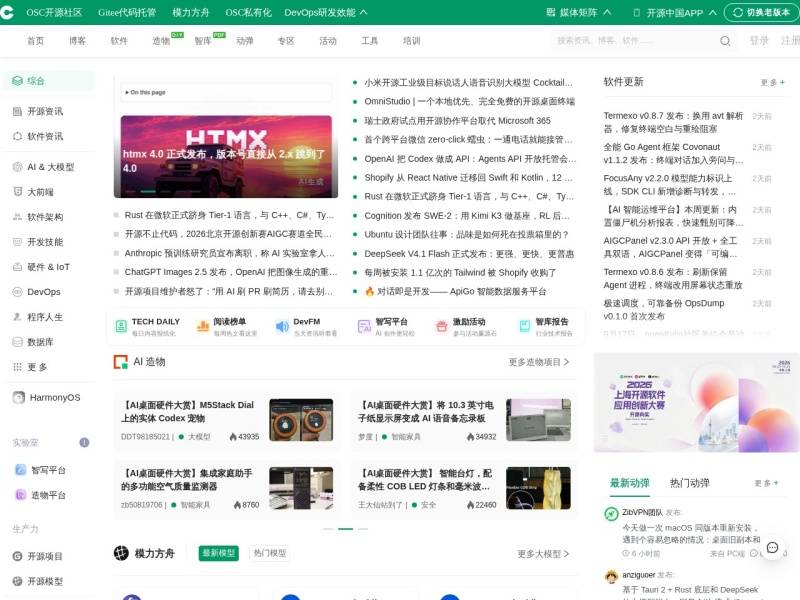800x600 pixels.
Task: Switch to the 热门动弹 tab
Action: (689, 483)
